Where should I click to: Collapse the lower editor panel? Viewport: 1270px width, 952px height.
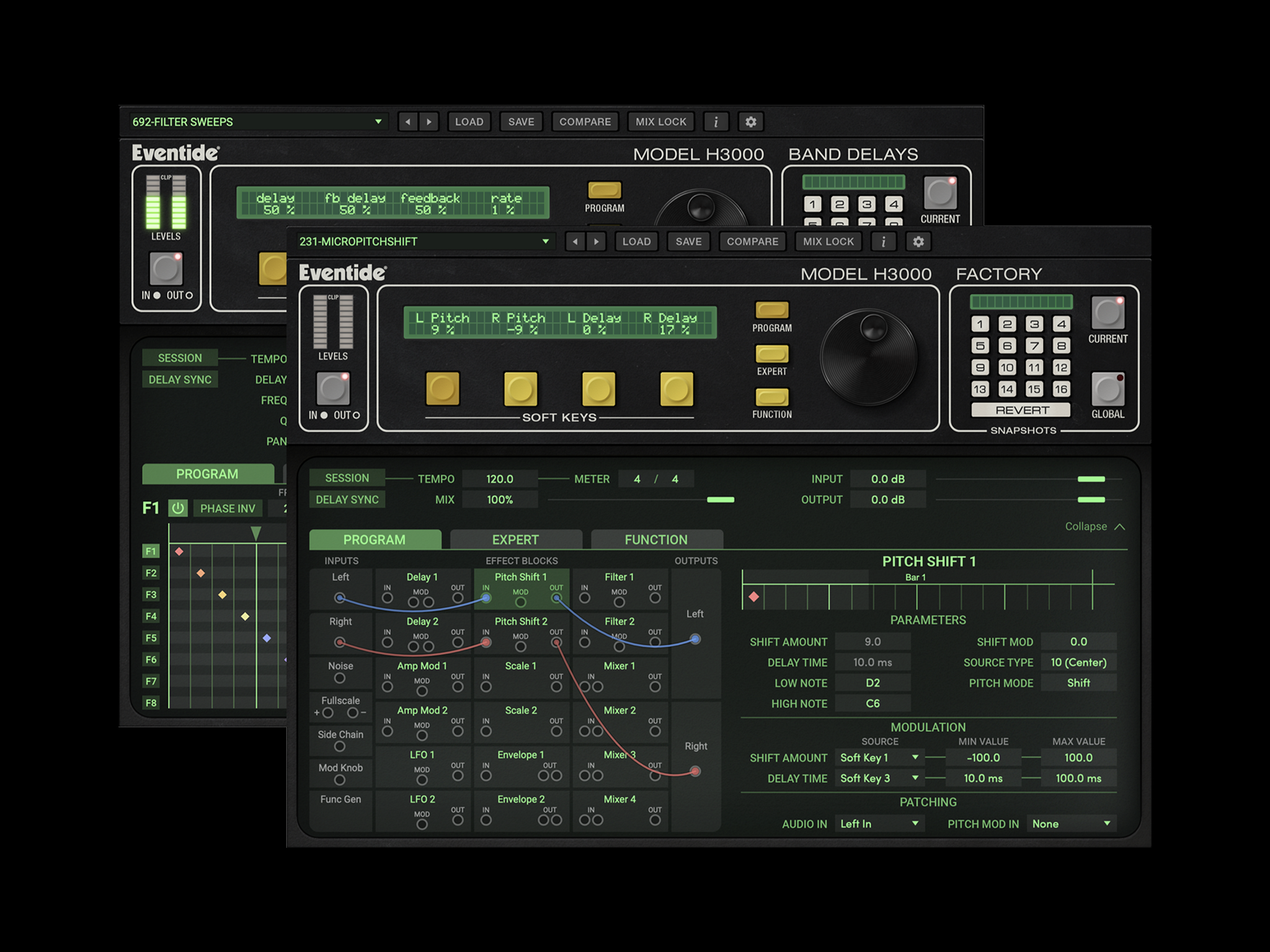[1095, 526]
